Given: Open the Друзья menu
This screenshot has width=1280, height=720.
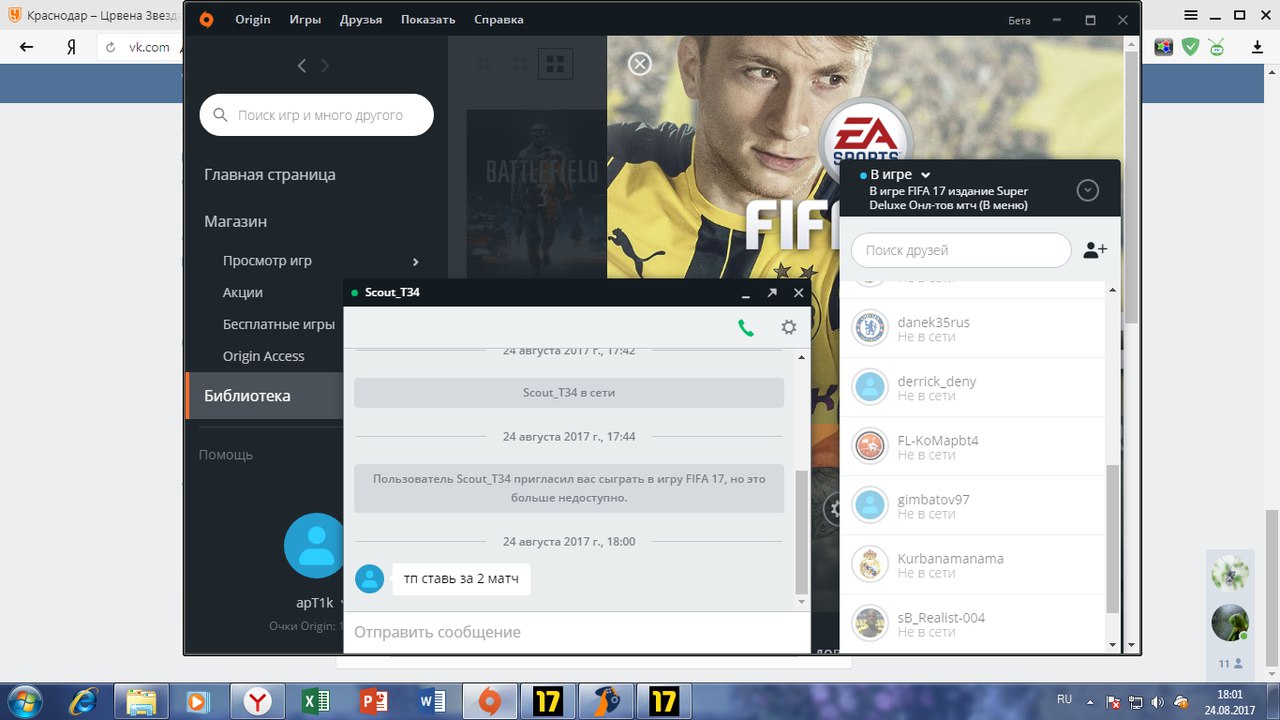Looking at the screenshot, I should [361, 19].
